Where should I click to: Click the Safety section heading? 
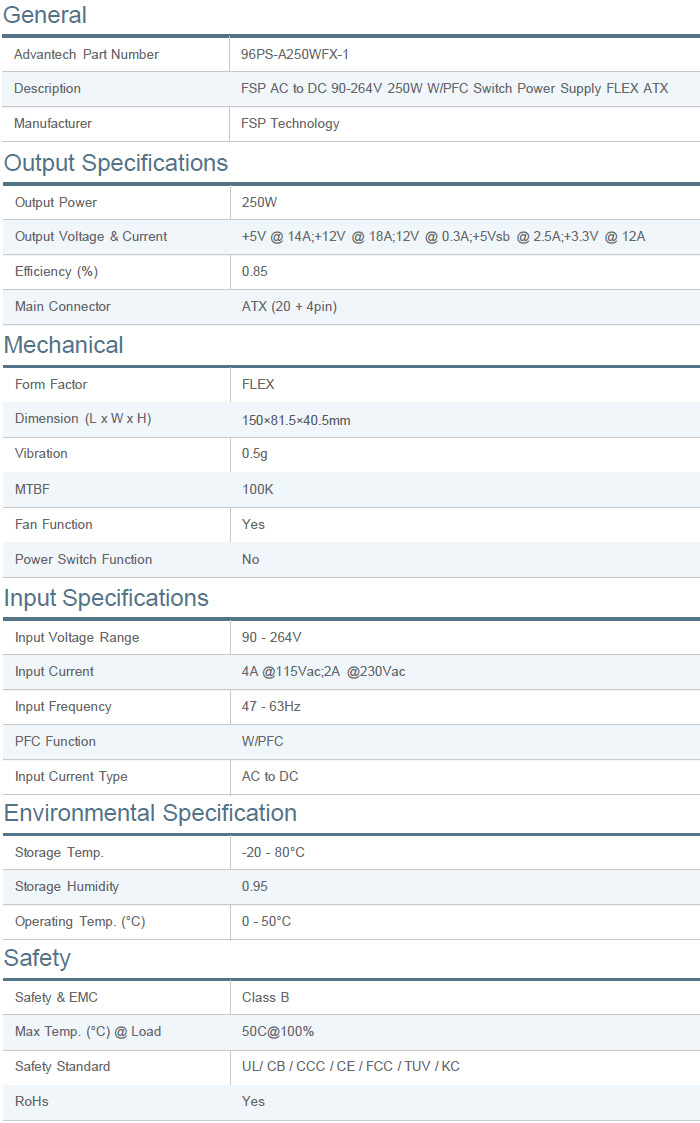(x=37, y=958)
